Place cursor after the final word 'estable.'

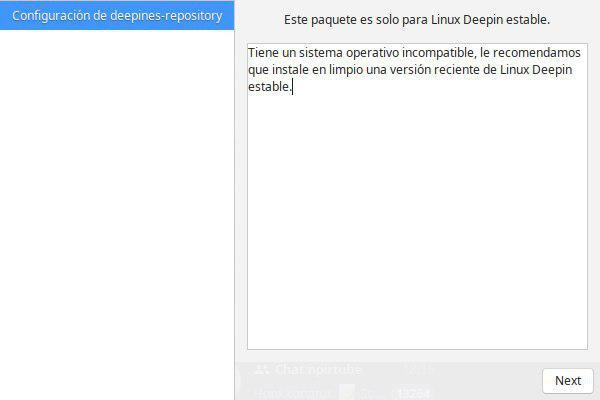point(292,87)
